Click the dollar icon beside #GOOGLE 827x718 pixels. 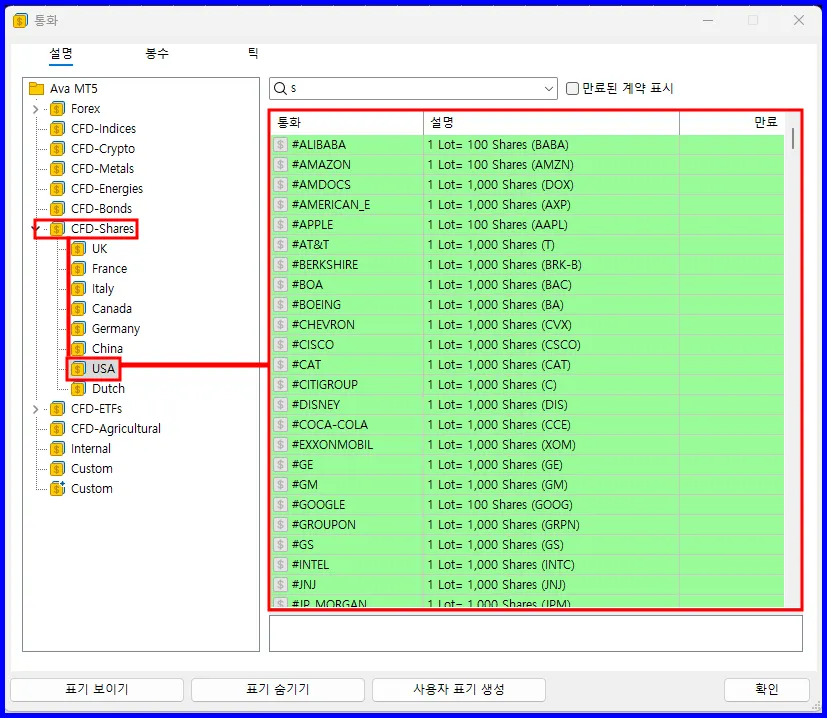281,505
